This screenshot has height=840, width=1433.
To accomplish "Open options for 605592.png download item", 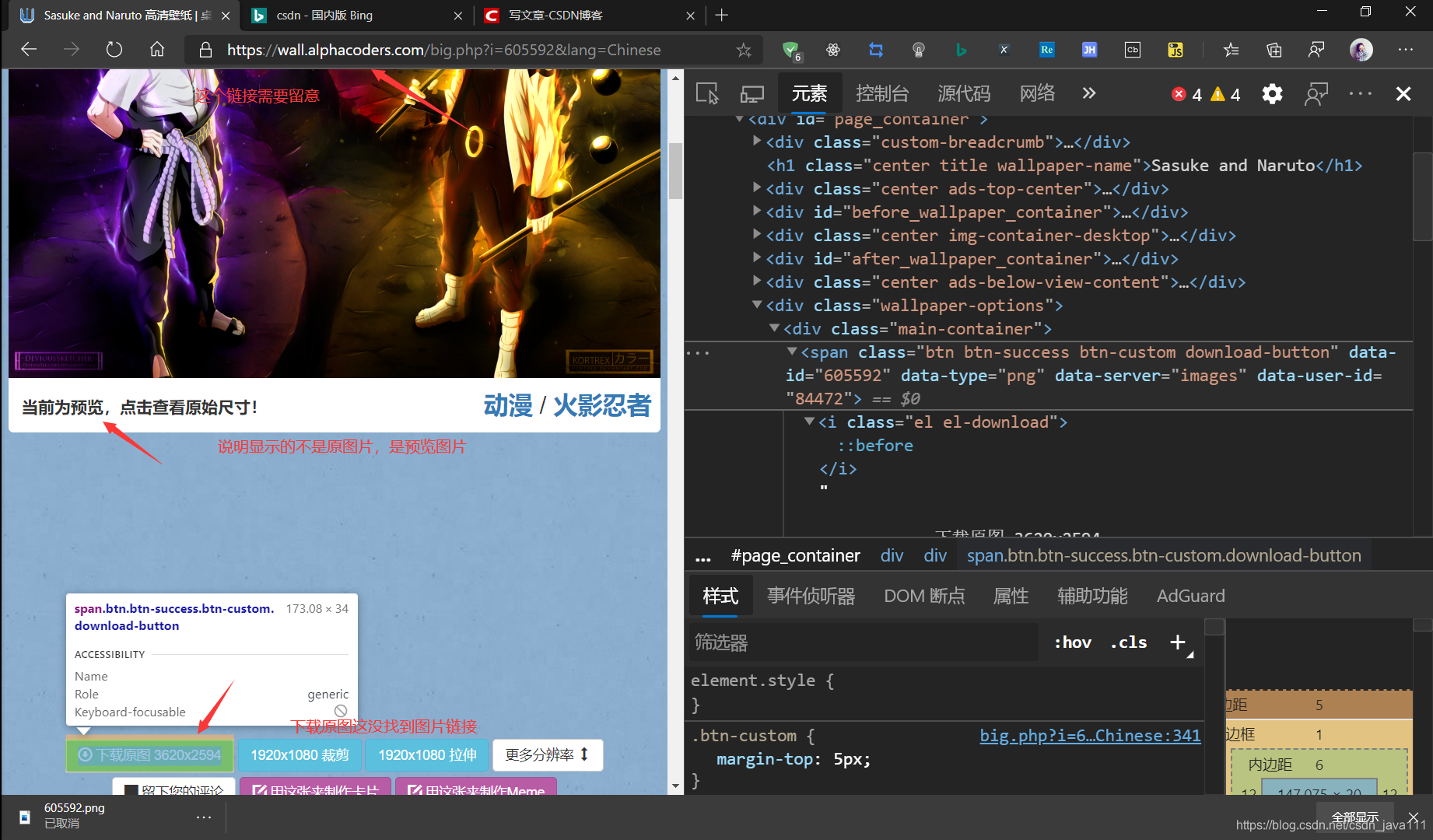I will click(x=204, y=817).
